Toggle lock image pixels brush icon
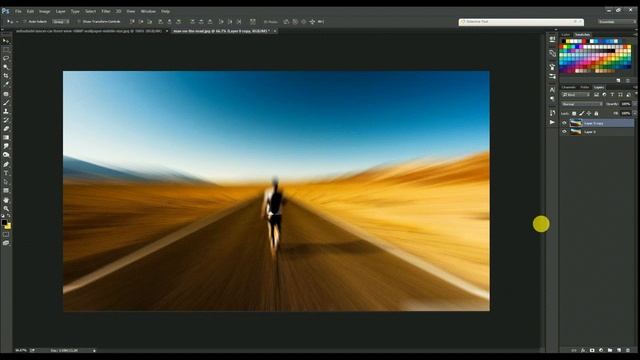The height and width of the screenshot is (360, 640). tap(581, 113)
